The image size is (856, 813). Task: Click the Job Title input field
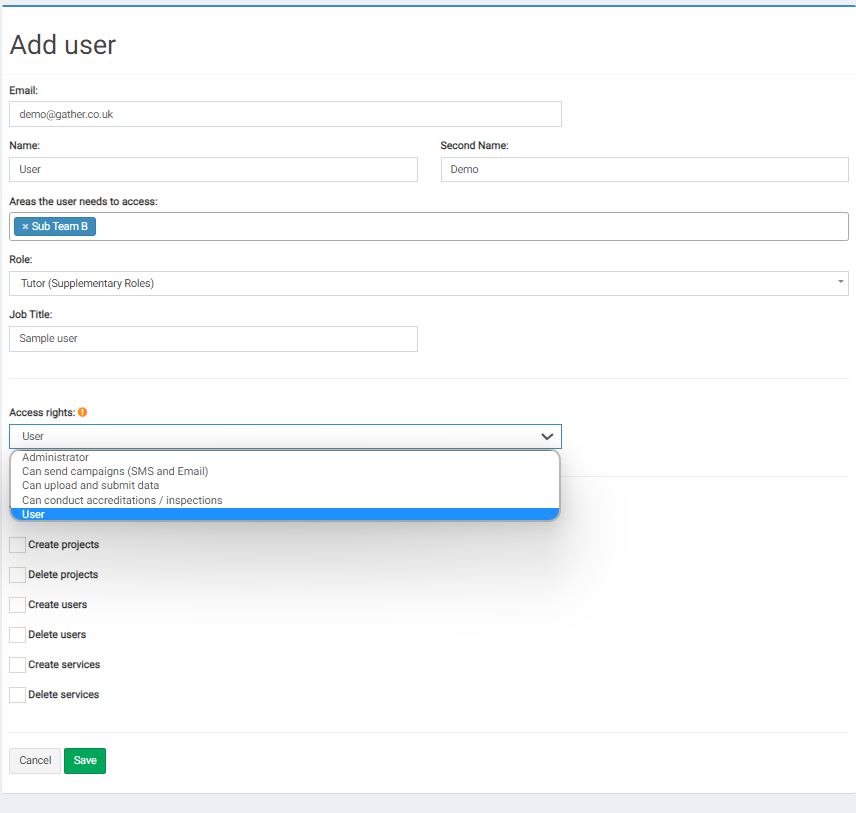[x=213, y=339]
